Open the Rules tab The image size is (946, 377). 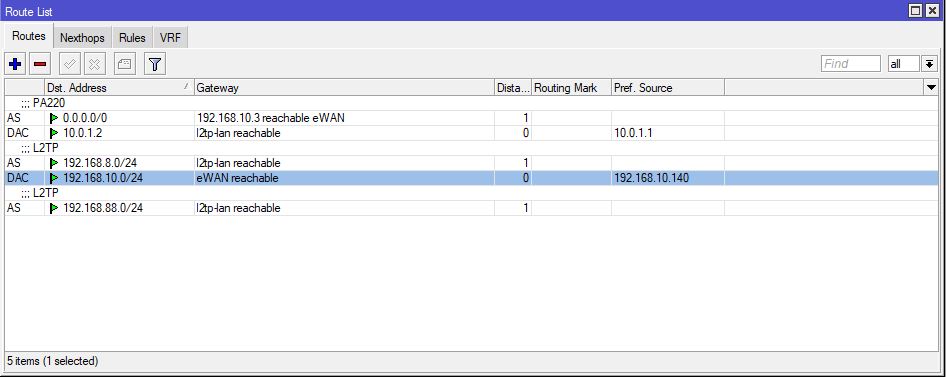coord(132,37)
